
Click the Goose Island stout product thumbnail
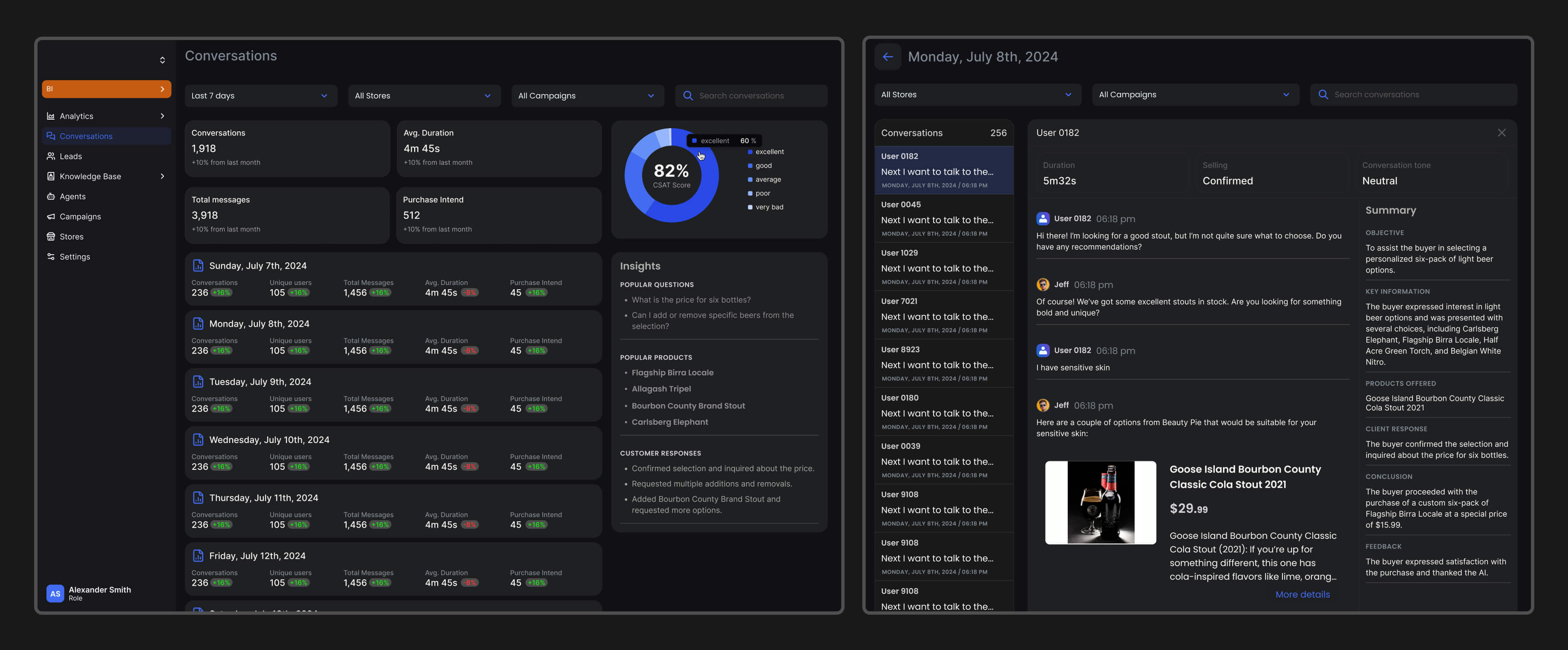pos(1100,502)
